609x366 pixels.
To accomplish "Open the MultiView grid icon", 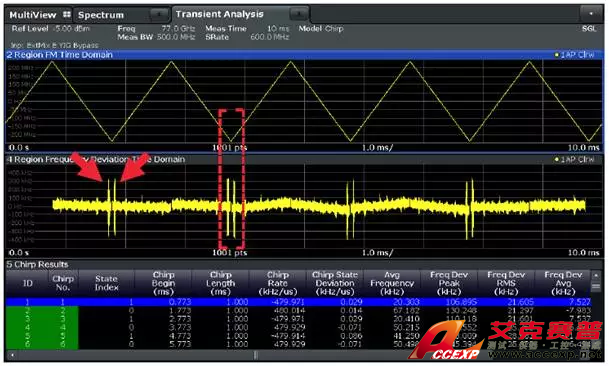I will [x=67, y=15].
